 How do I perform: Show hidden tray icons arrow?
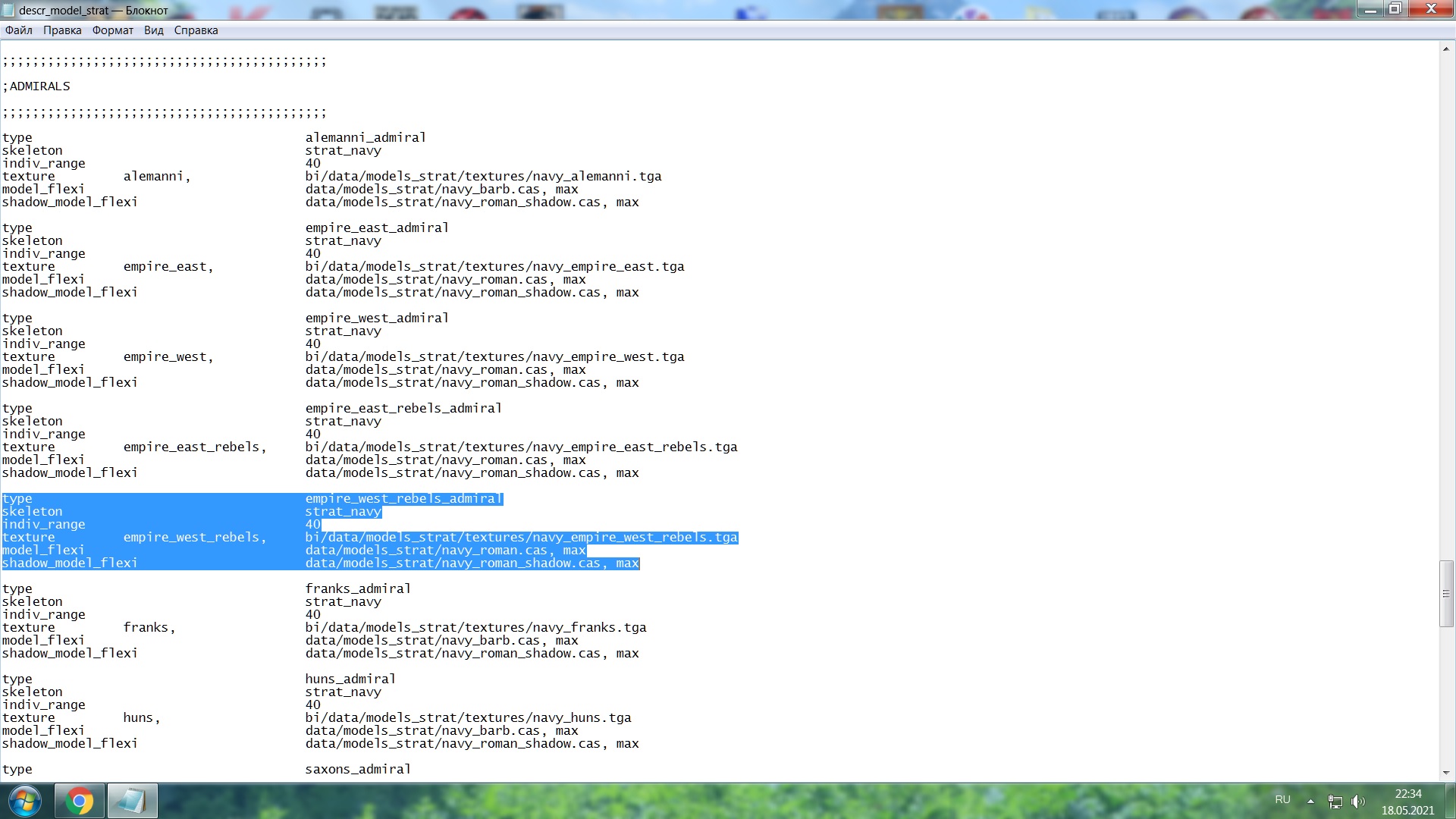pyautogui.click(x=1310, y=801)
